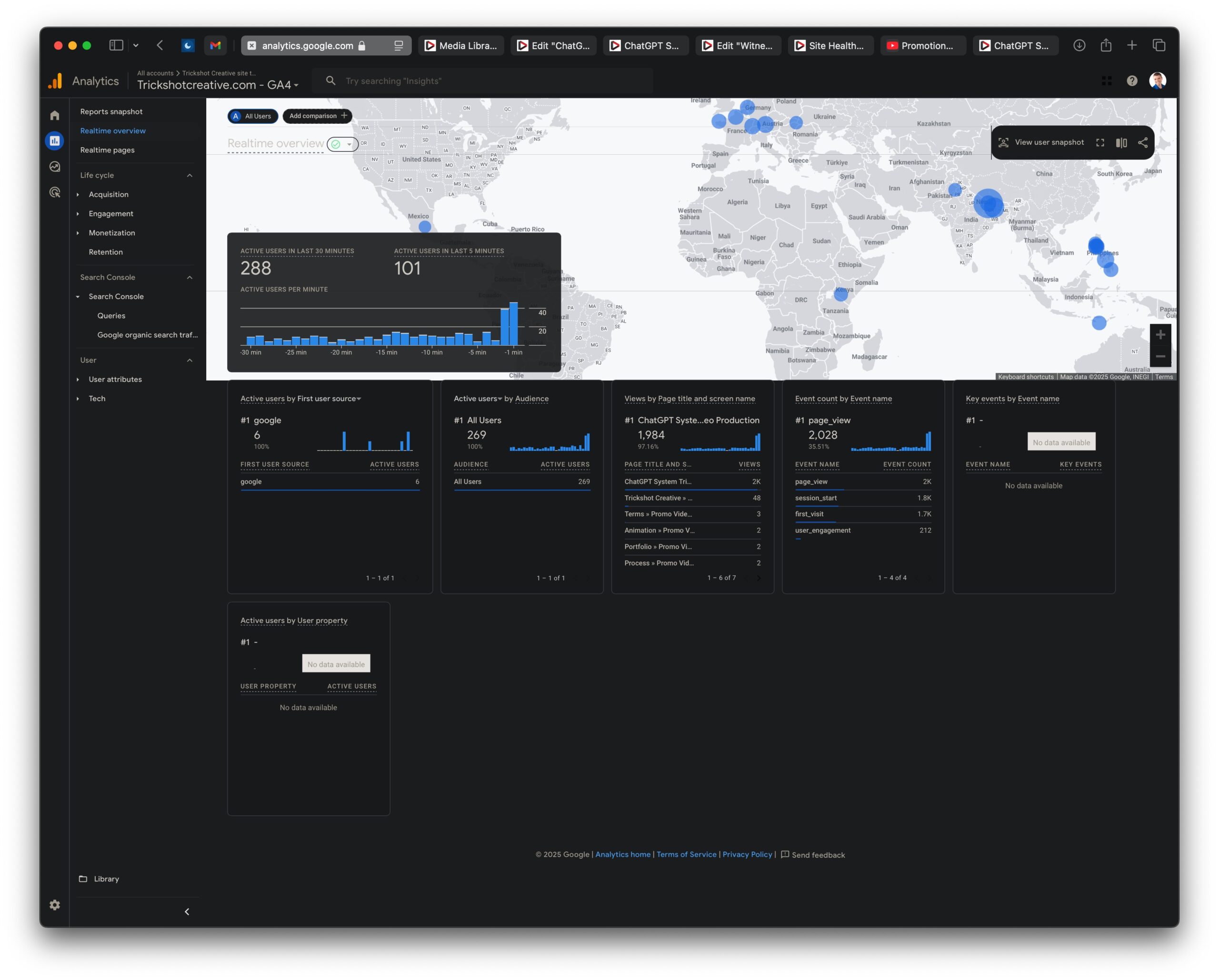Viewport: 1219px width, 980px height.
Task: Open the Terms of Service link
Action: coord(686,854)
